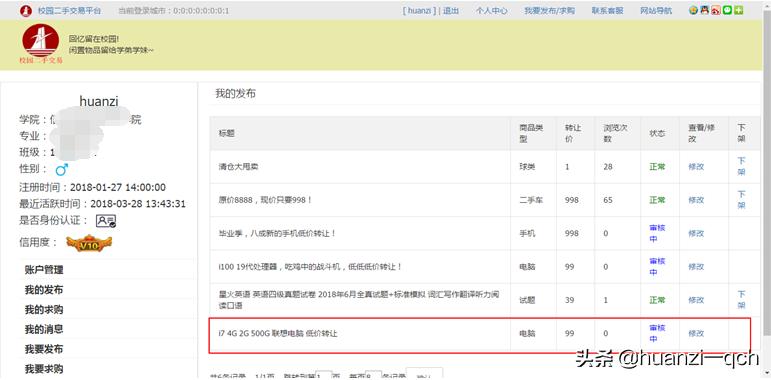771x380 pixels.
Task: Share via the green WeChat icon
Action: click(727, 10)
